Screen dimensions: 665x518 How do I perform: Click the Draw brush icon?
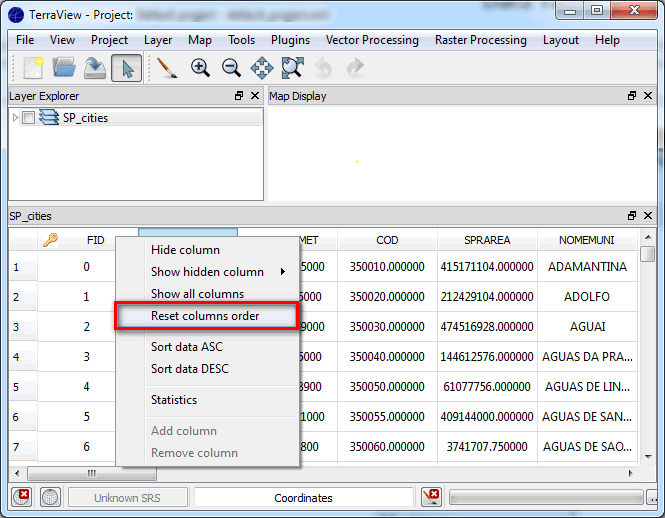click(x=167, y=68)
